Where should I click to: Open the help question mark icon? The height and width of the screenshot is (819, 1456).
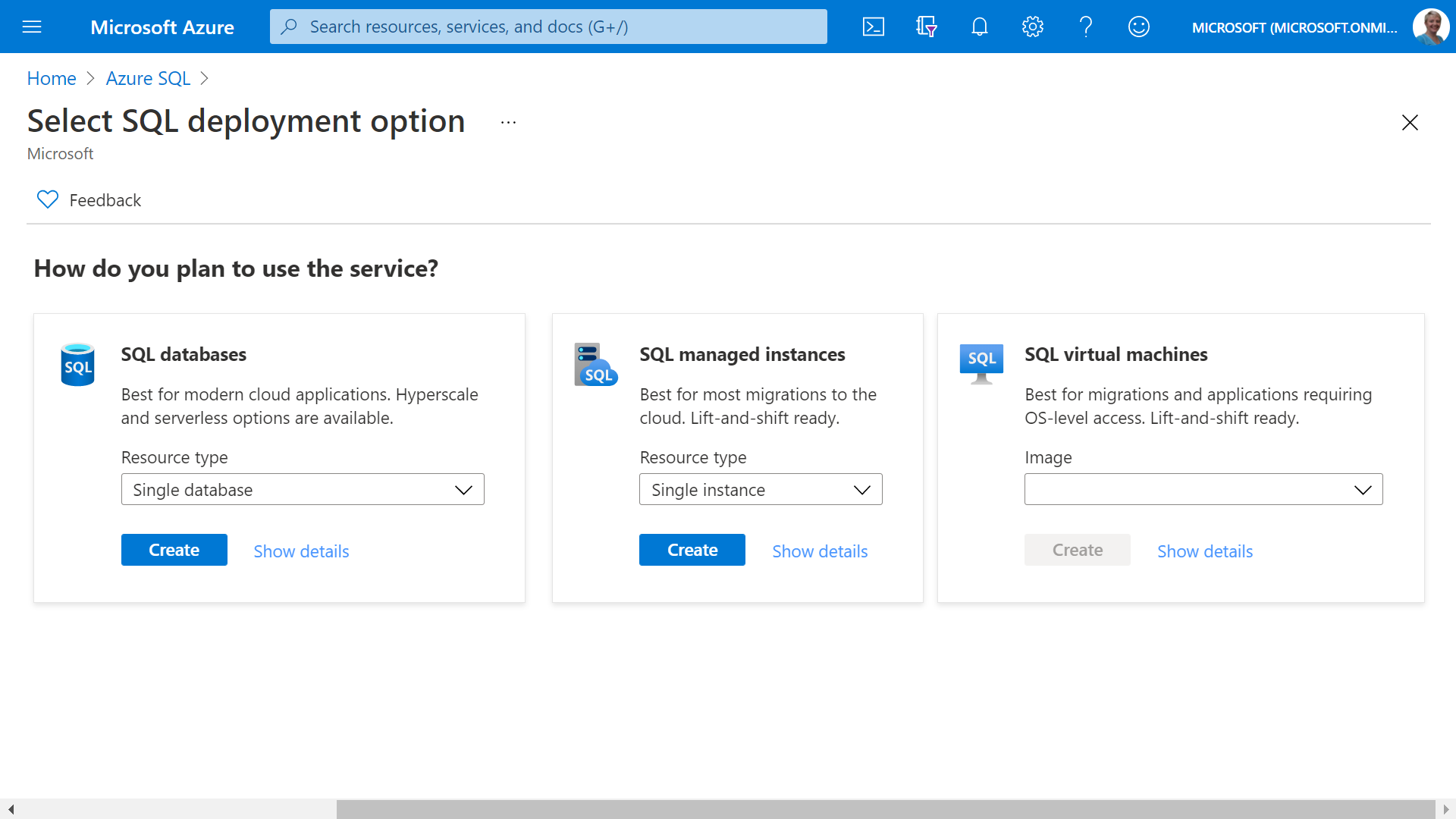1086,27
